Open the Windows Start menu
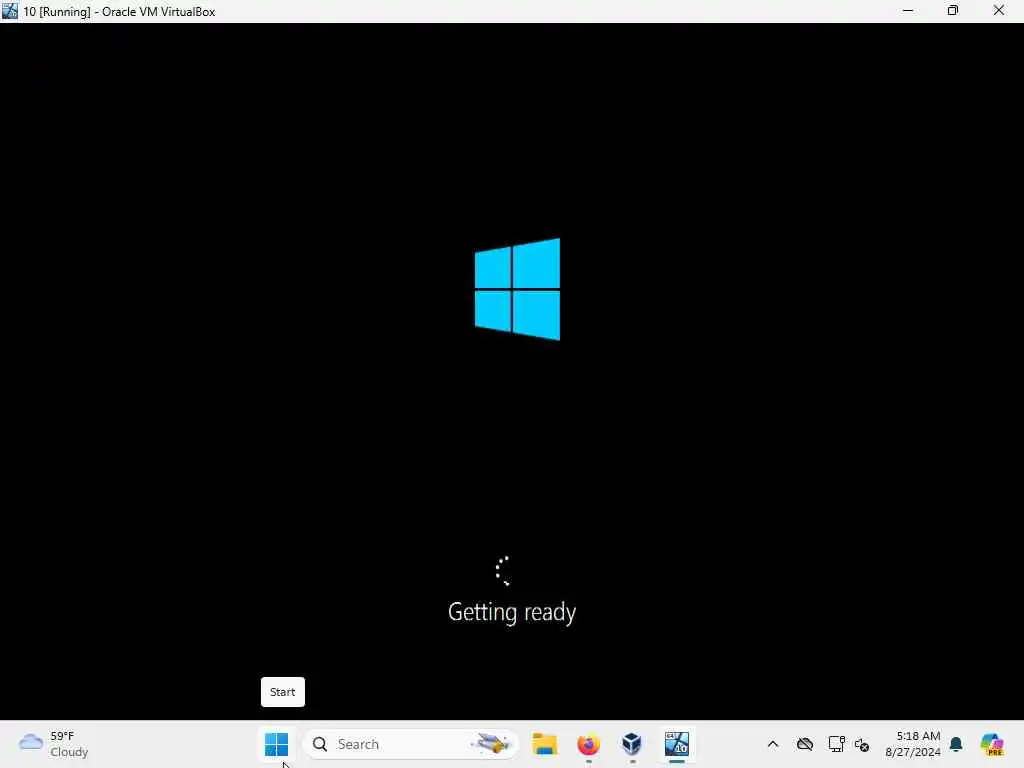Screen dimensions: 1024x768 (276, 744)
